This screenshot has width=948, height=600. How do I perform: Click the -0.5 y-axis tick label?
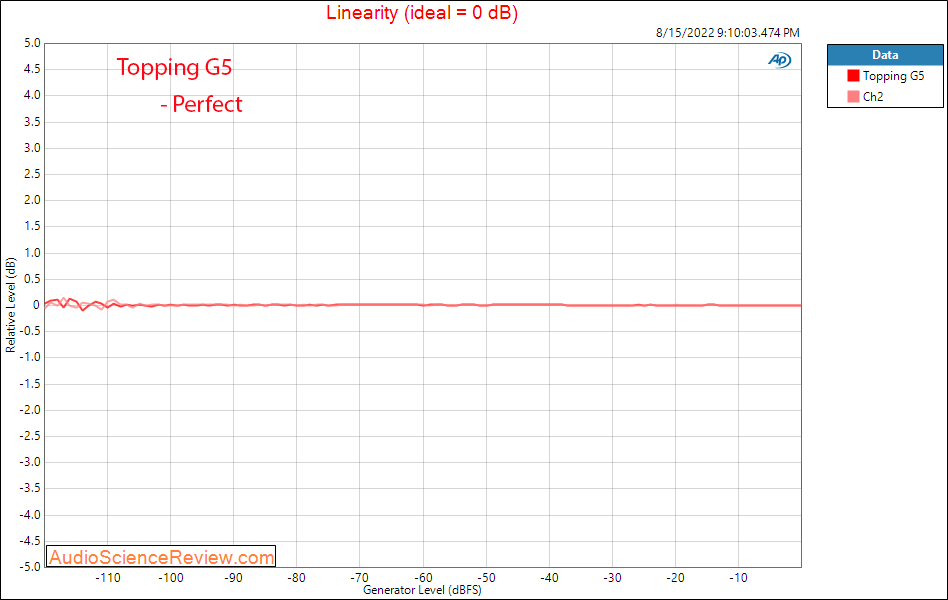point(30,331)
